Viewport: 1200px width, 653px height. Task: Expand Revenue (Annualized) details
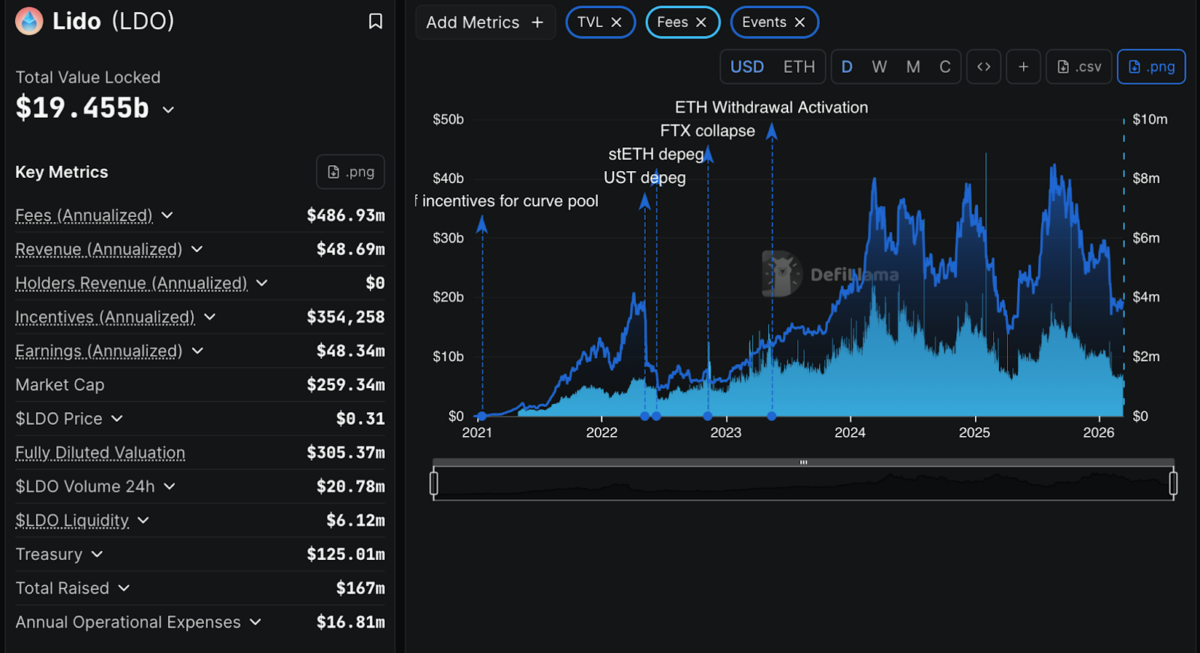click(x=197, y=249)
